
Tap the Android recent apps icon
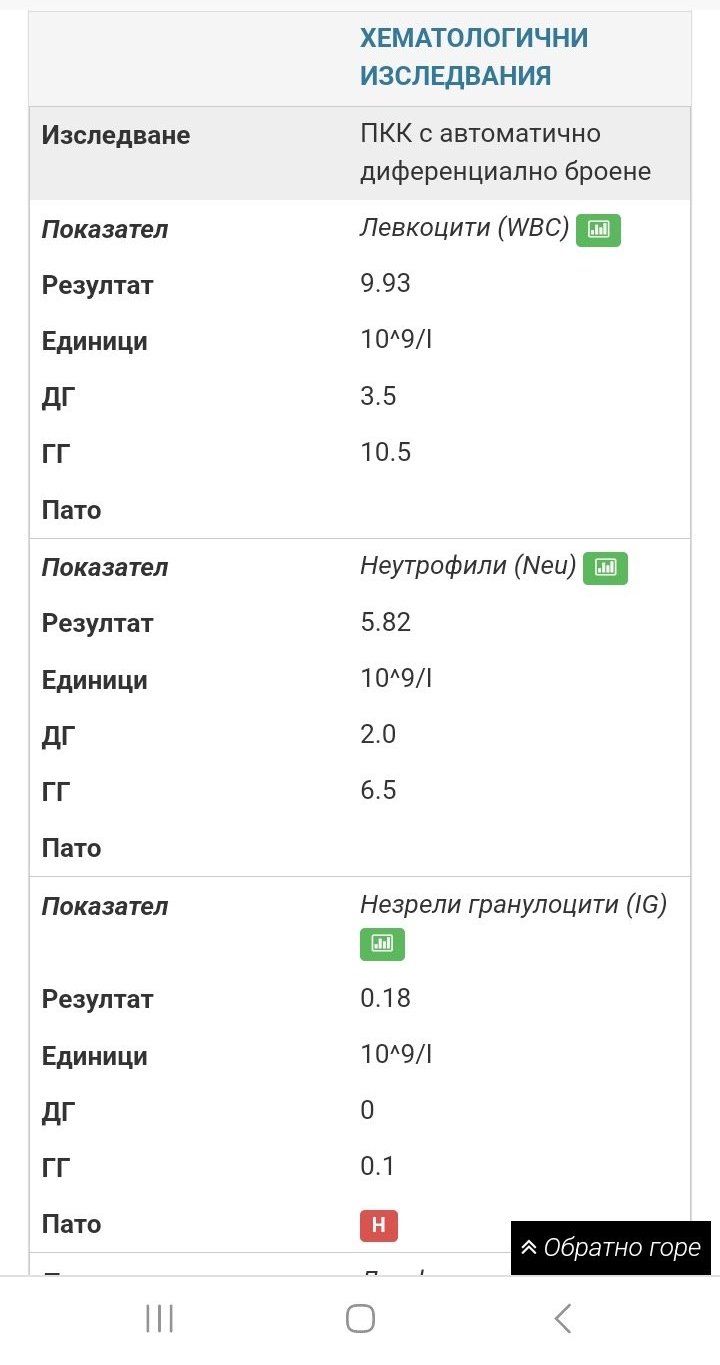coord(159,1318)
